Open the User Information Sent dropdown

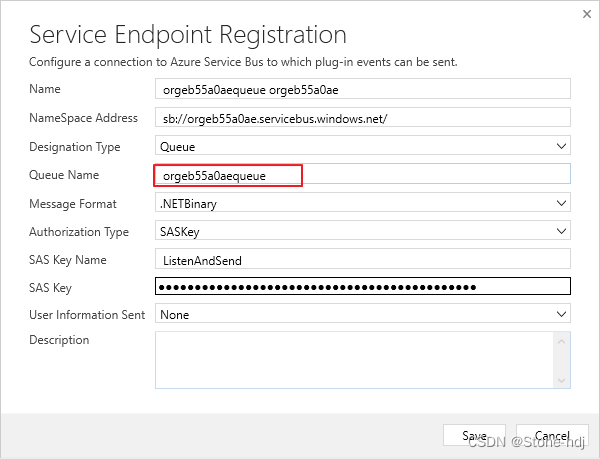pyautogui.click(x=363, y=313)
